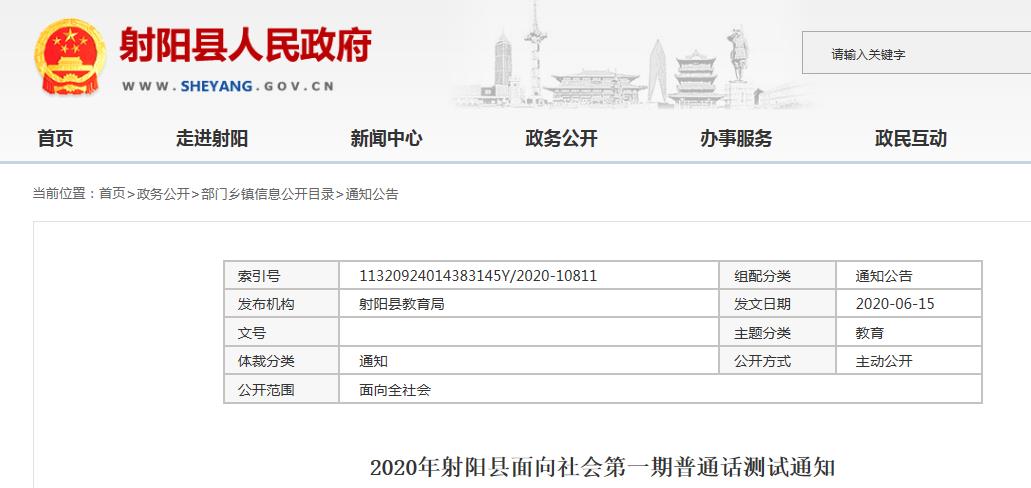Open the 办事服务 navigation menu
Screen dimensions: 1031x488
click(736, 139)
